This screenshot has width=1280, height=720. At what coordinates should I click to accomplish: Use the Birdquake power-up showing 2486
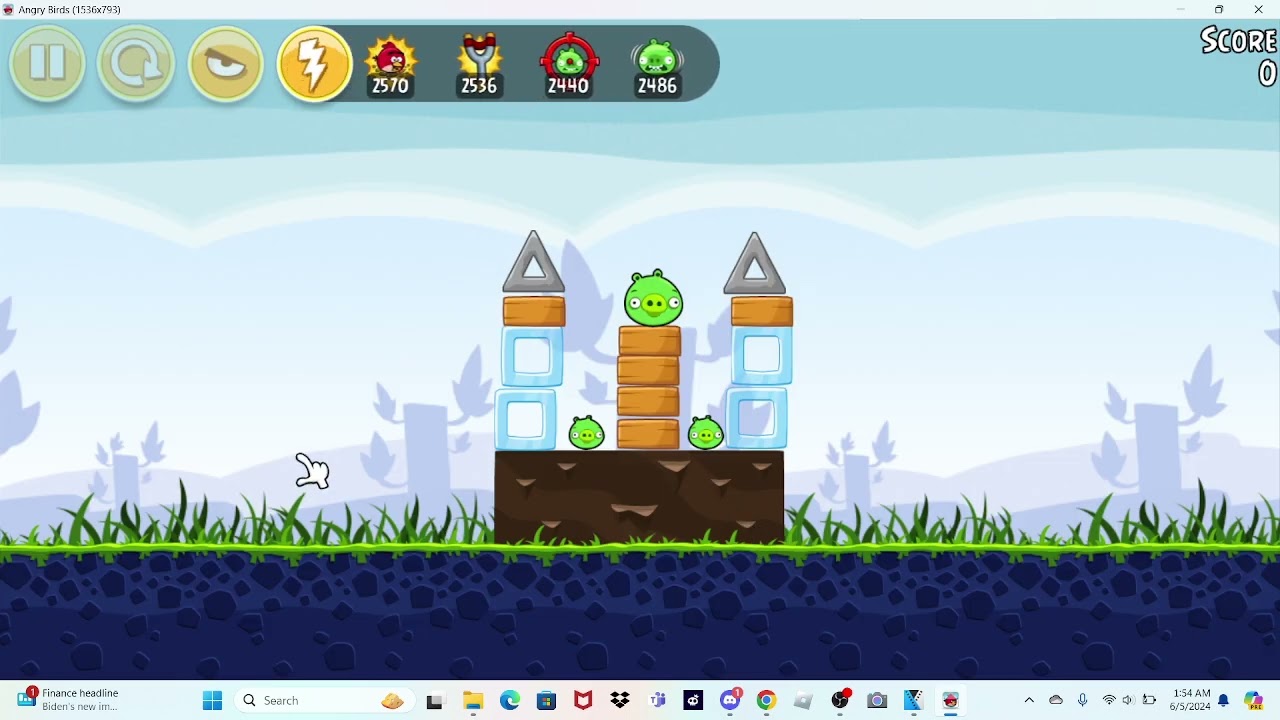(x=657, y=65)
